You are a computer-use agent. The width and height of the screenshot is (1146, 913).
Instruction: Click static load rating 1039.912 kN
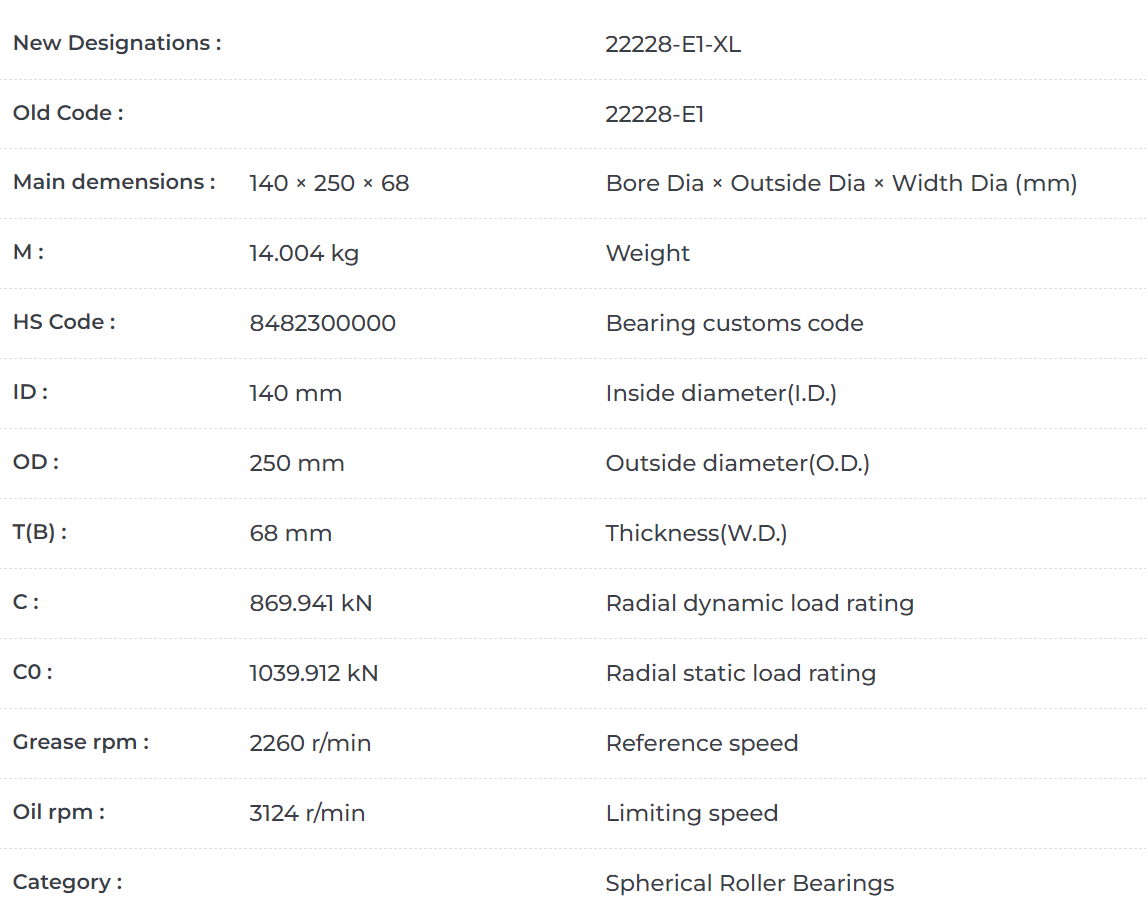(313, 673)
